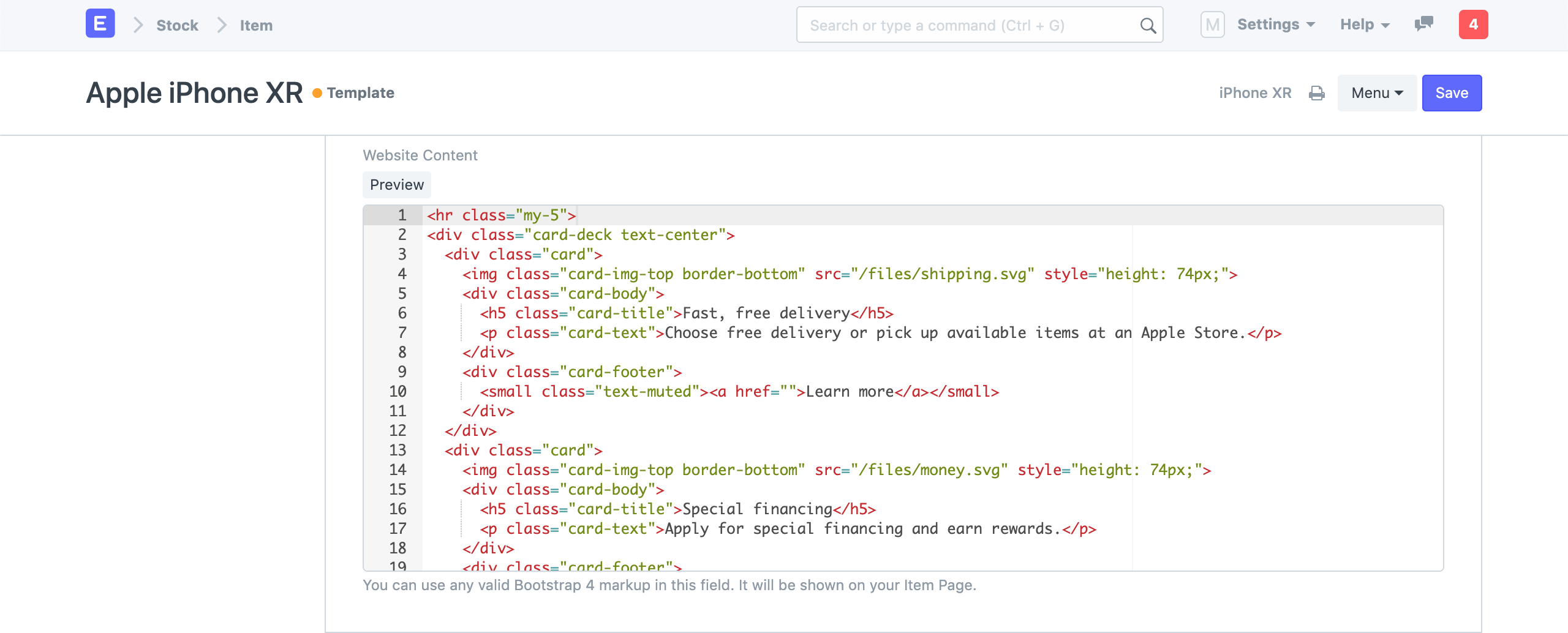Click the 'Special financing' heading line
The height and width of the screenshot is (633, 1568).
[678, 509]
